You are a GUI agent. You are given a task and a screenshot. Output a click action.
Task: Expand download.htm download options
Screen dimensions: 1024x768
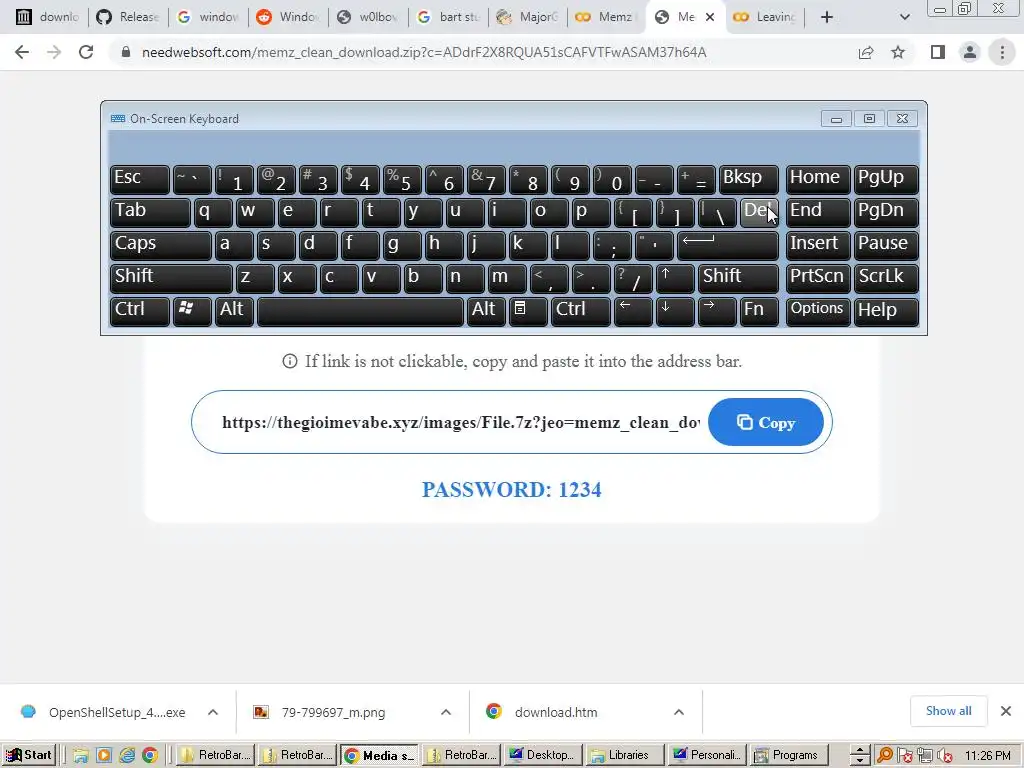679,712
